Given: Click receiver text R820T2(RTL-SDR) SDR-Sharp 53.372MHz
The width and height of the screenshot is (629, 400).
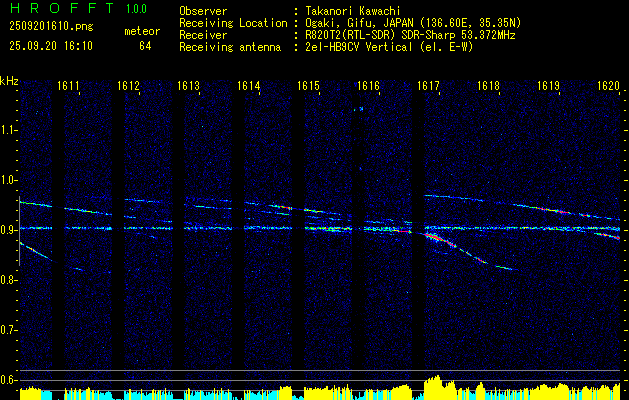Looking at the screenshot, I should pos(410,35).
